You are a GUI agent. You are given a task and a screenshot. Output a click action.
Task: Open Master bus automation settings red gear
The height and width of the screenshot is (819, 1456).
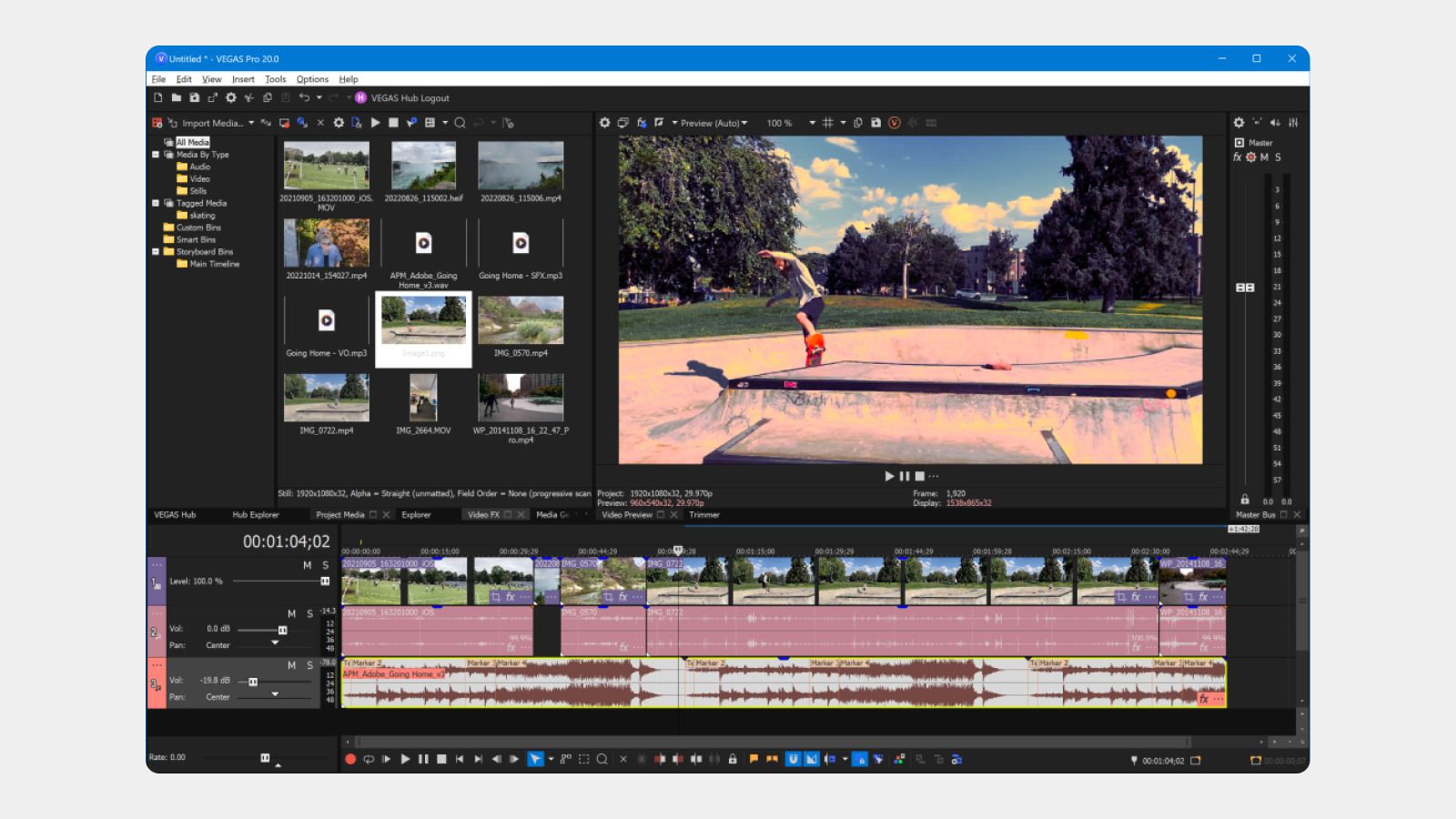pyautogui.click(x=1251, y=157)
